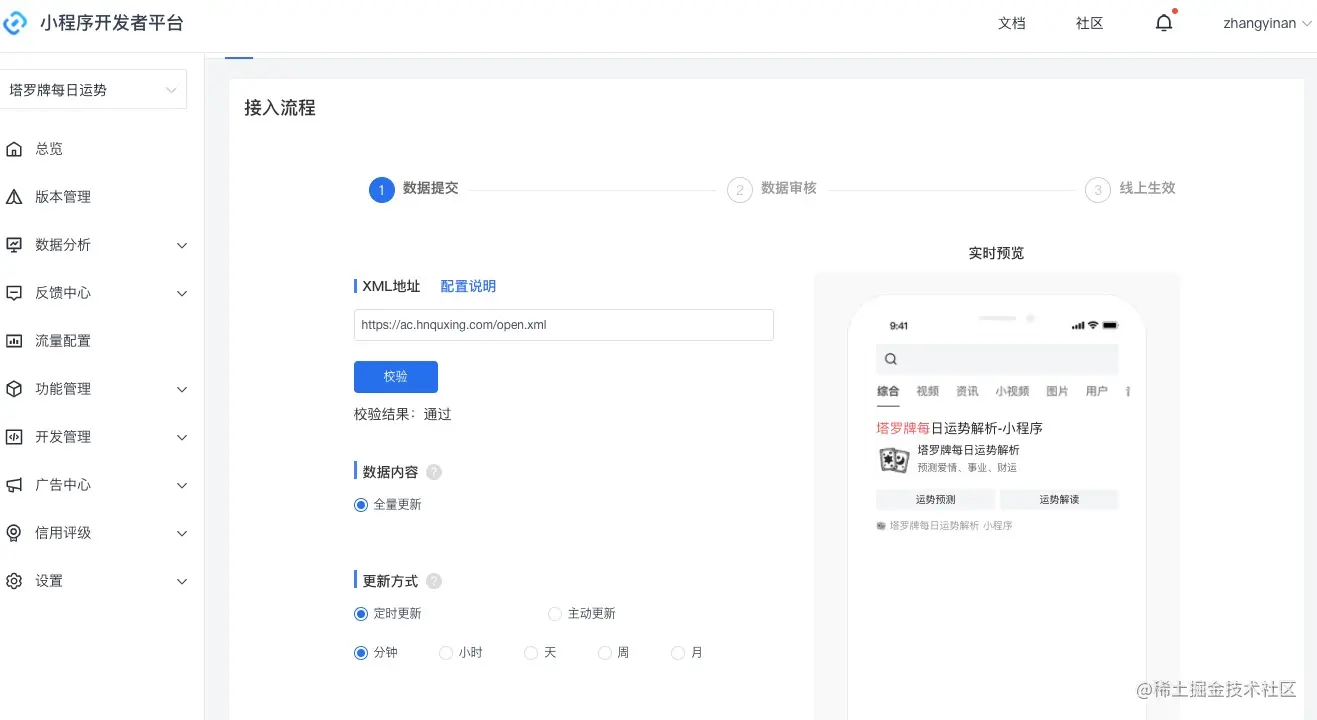Choose the 小时 interval radio
Screen dimensions: 1317x720
tap(446, 653)
